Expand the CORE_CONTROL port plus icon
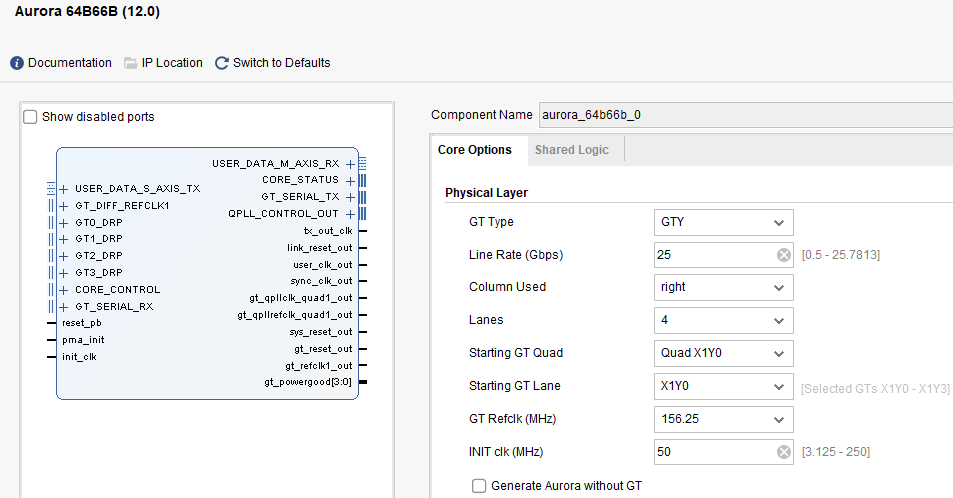 pyautogui.click(x=63, y=291)
